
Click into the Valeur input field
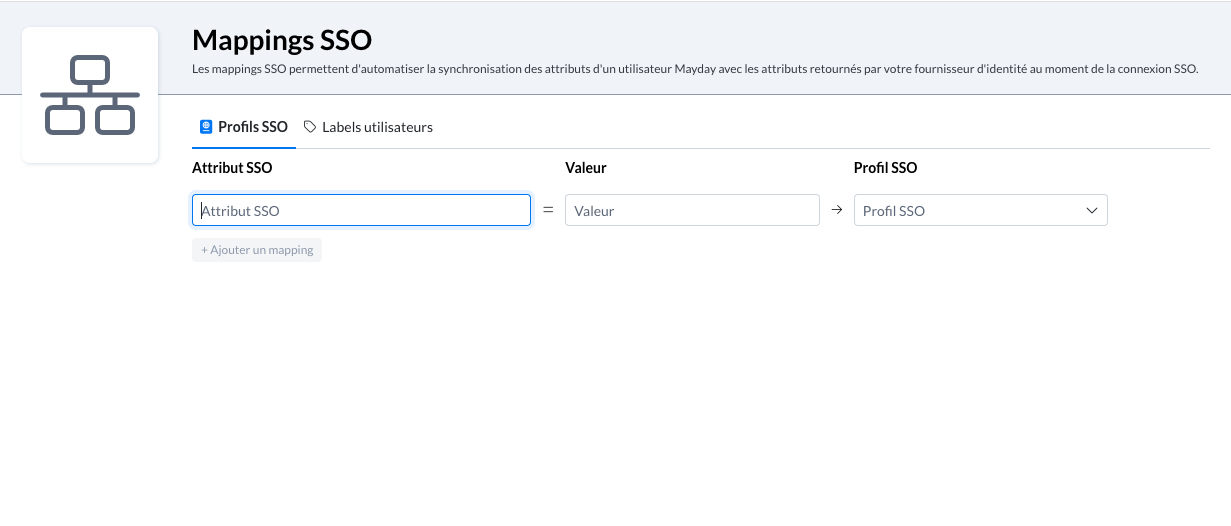pos(692,210)
